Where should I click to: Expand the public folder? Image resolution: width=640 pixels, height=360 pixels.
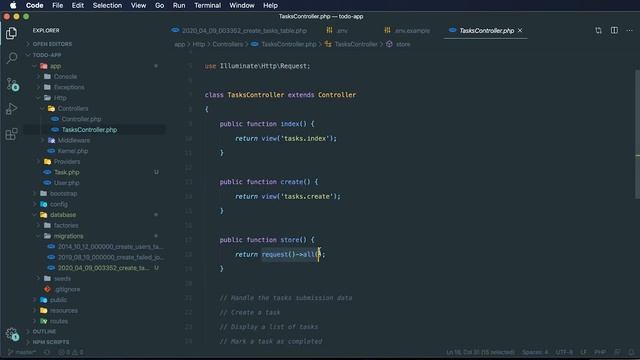(58, 300)
